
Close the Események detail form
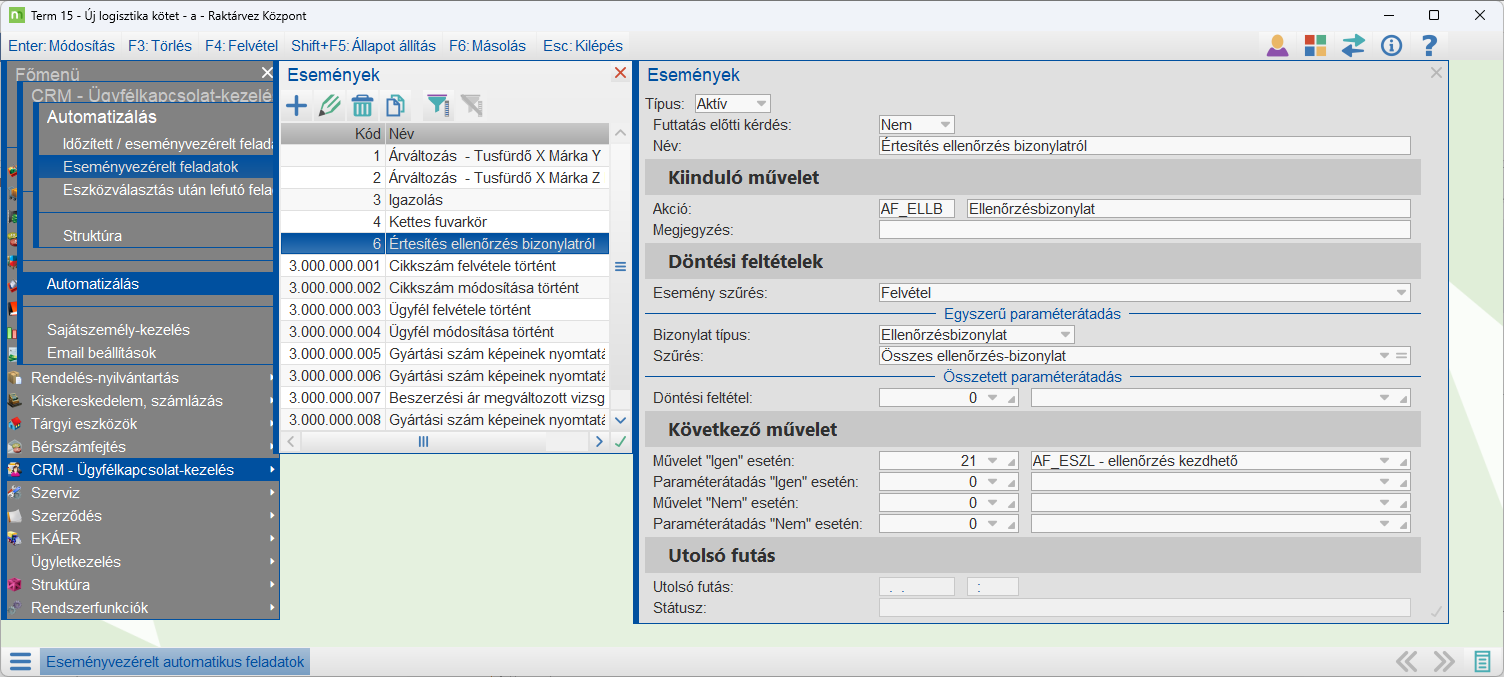1436,73
